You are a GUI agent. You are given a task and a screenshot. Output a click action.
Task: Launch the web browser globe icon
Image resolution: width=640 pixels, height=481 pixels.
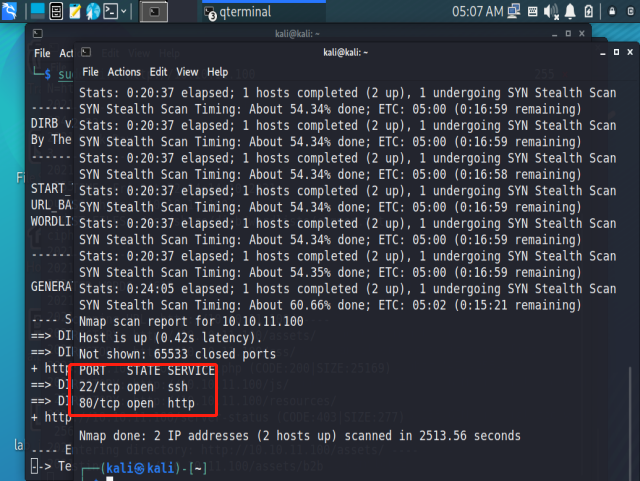point(93,11)
